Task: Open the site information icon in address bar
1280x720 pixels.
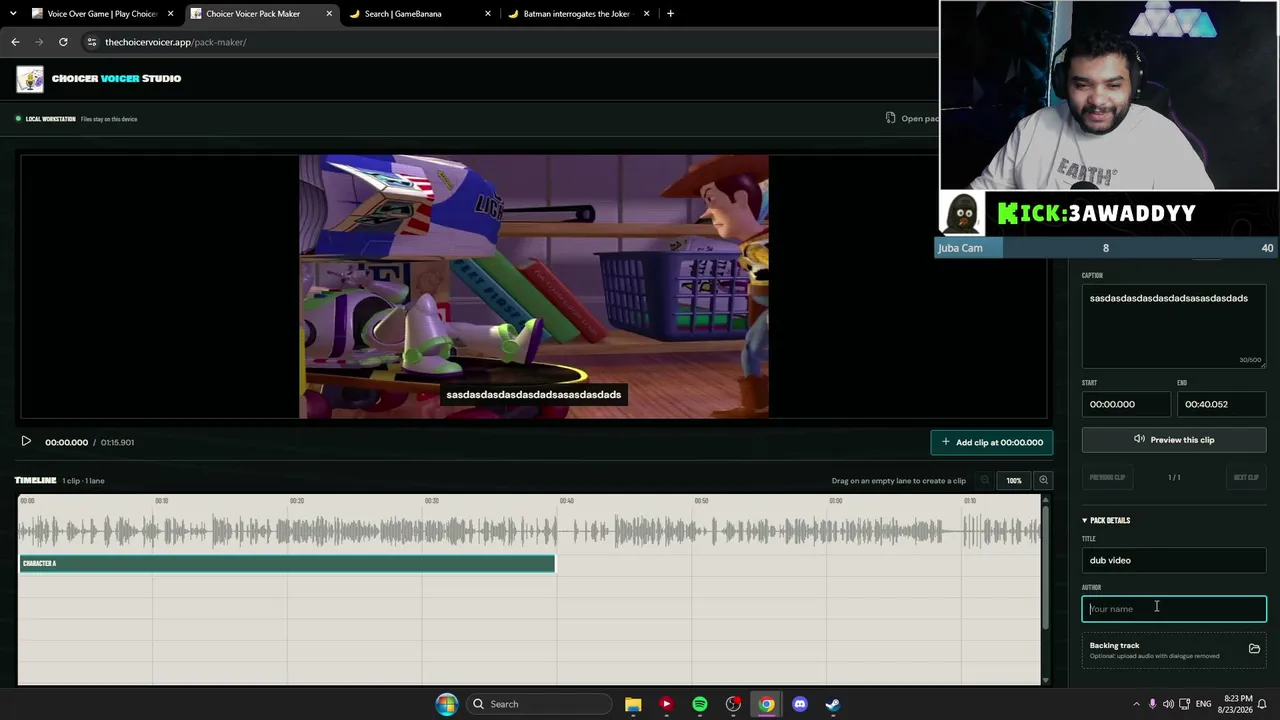Action: [91, 42]
